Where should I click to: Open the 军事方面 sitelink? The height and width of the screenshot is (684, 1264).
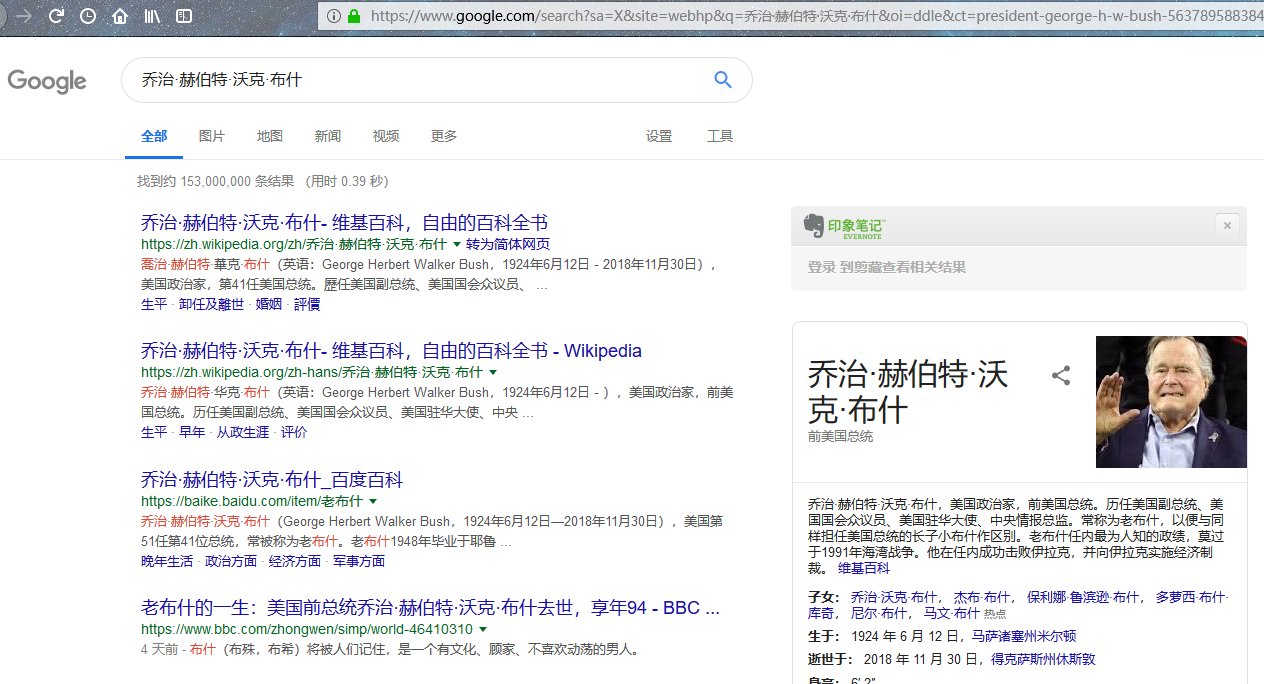359,561
